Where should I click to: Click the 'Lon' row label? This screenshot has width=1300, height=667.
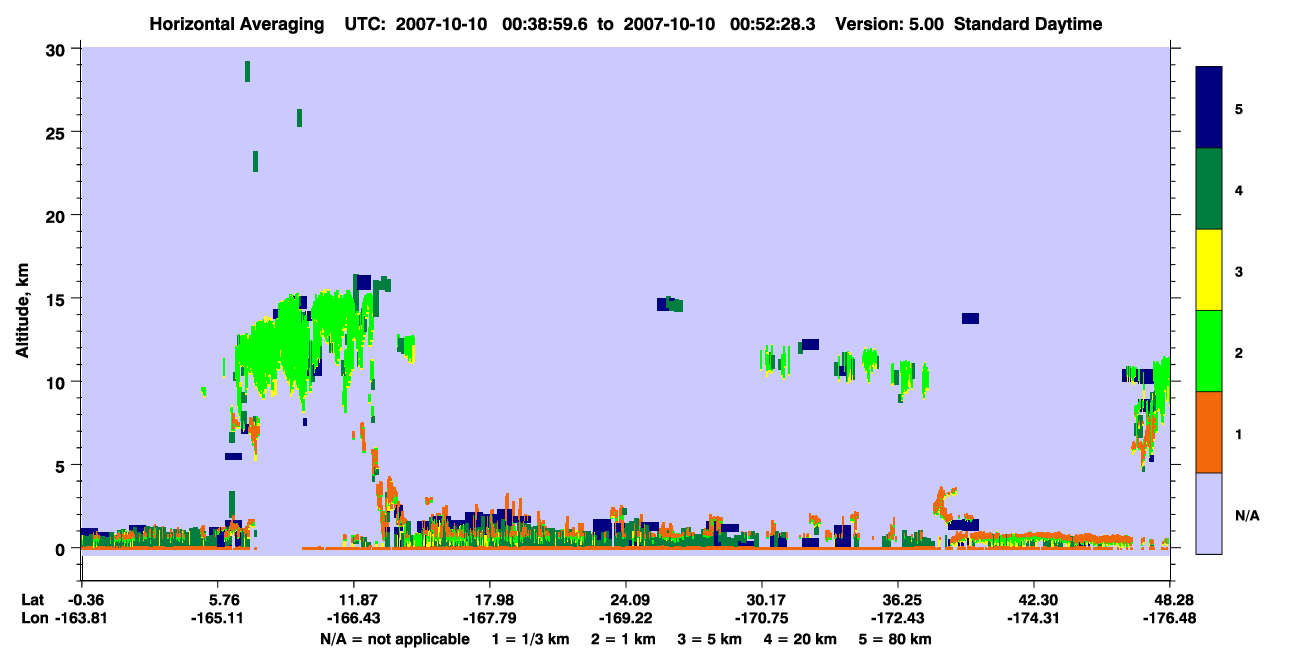point(33,619)
